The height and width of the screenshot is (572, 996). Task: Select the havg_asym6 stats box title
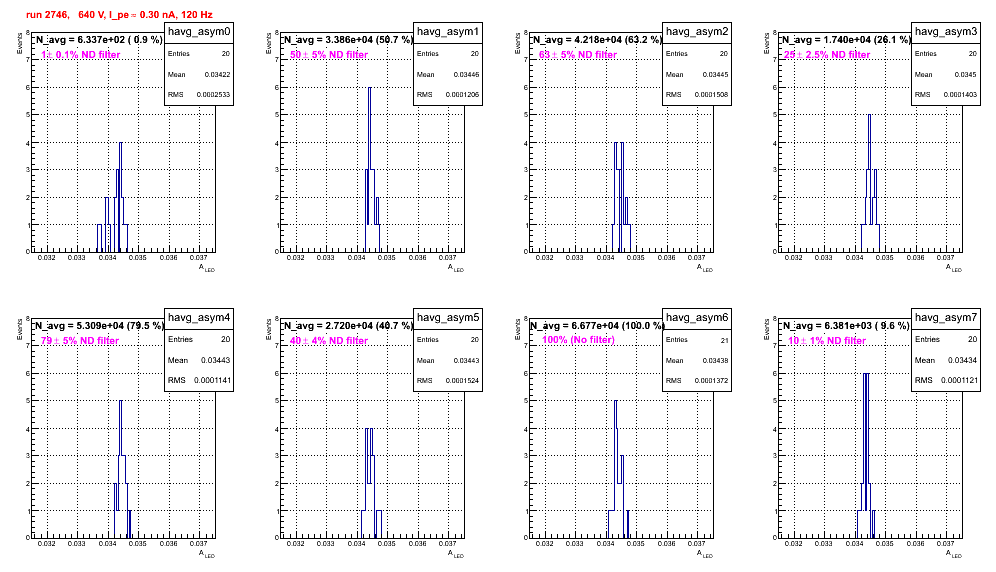pos(697,317)
